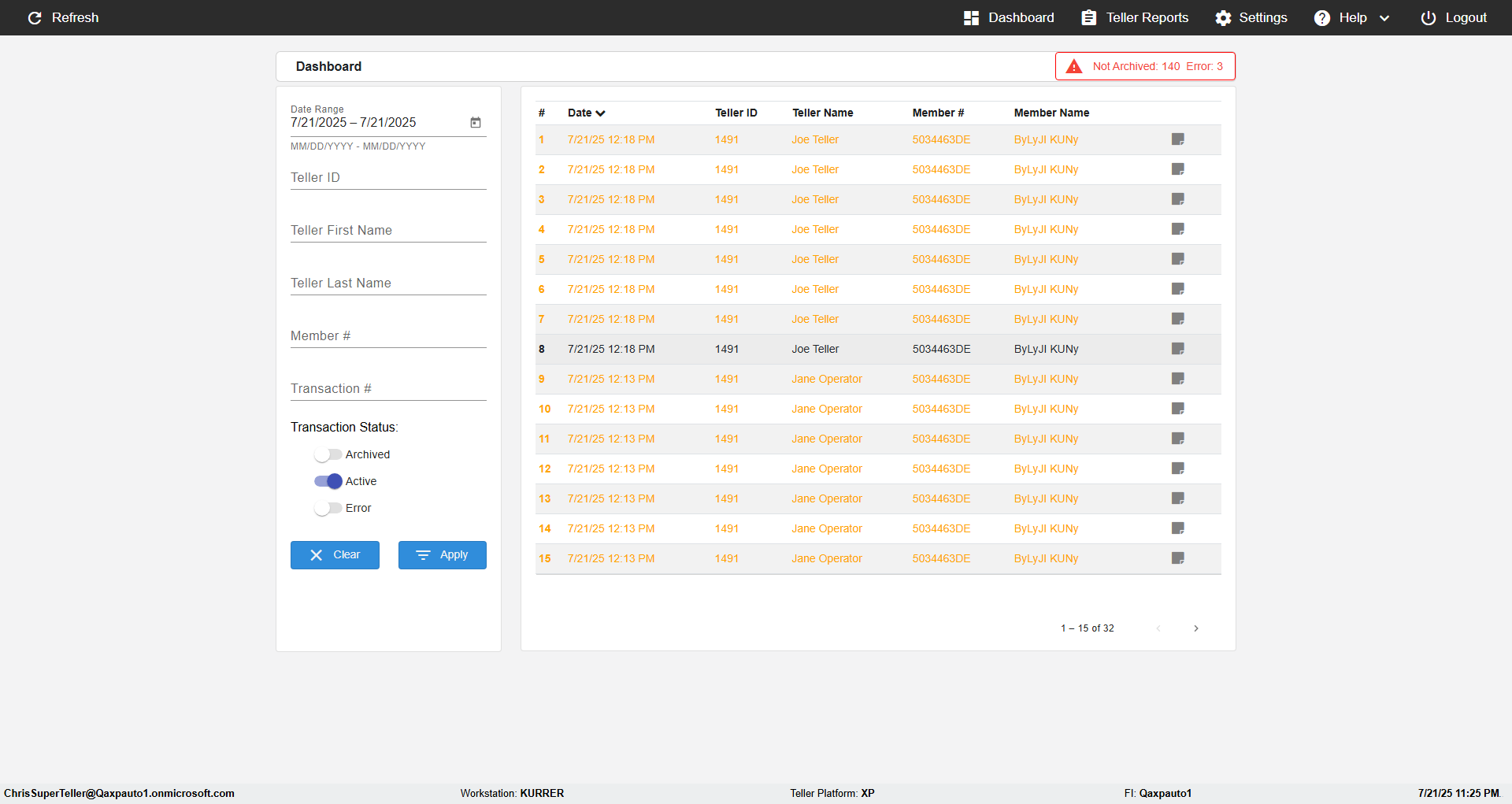Click the FI Qaxpauto1 status entry
Viewport: 1512px width, 804px height.
point(1158,793)
